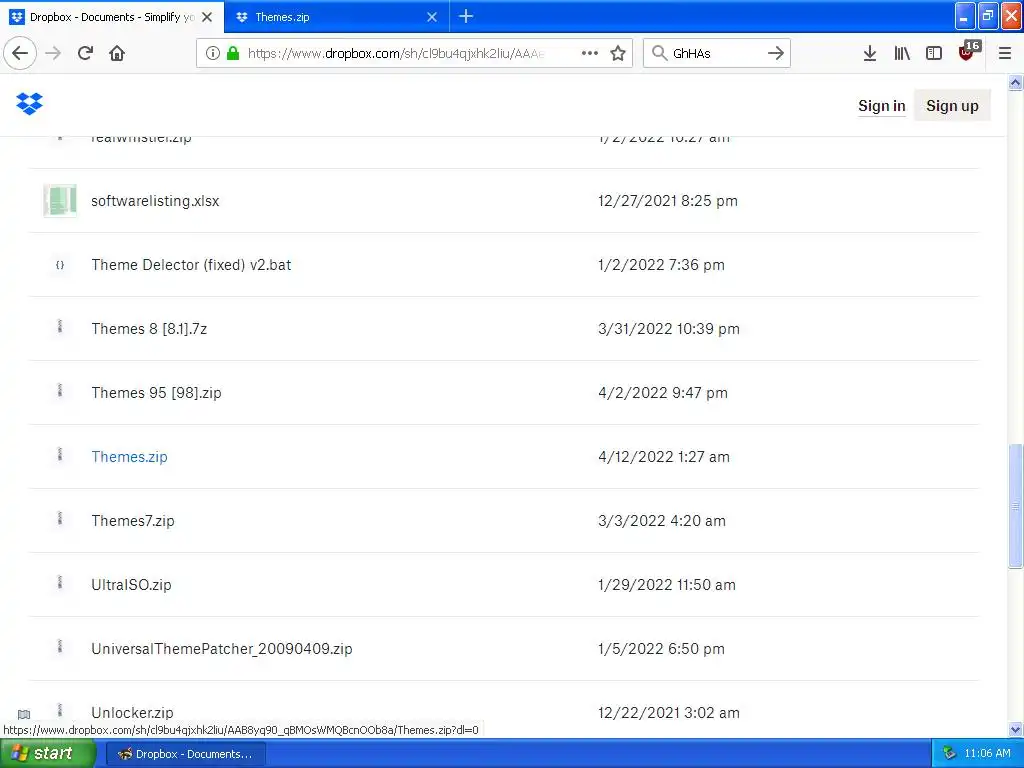1024x768 pixels.
Task: Open the downloads arrow icon
Action: (x=869, y=53)
